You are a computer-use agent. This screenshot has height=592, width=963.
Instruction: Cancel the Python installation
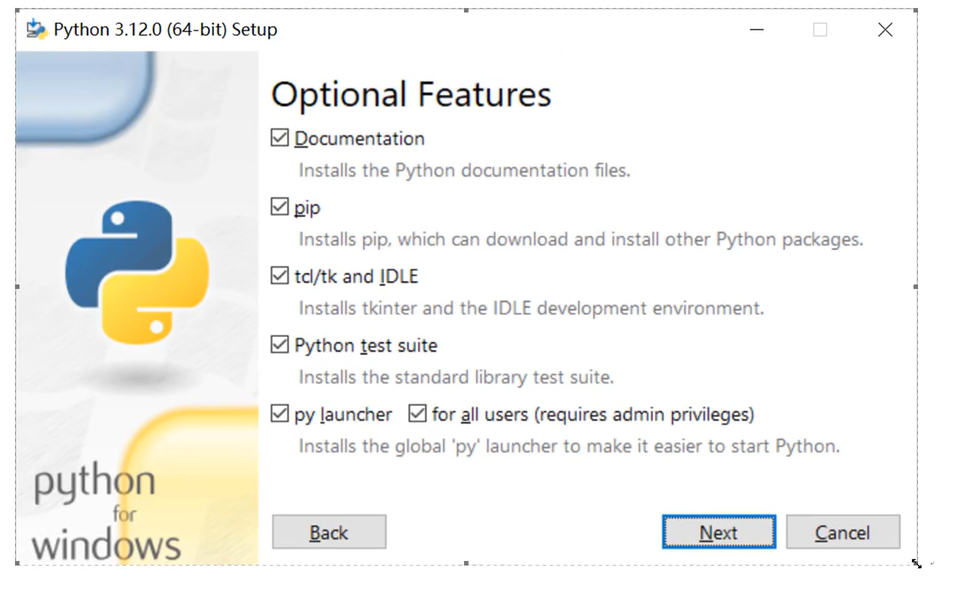[x=842, y=533]
